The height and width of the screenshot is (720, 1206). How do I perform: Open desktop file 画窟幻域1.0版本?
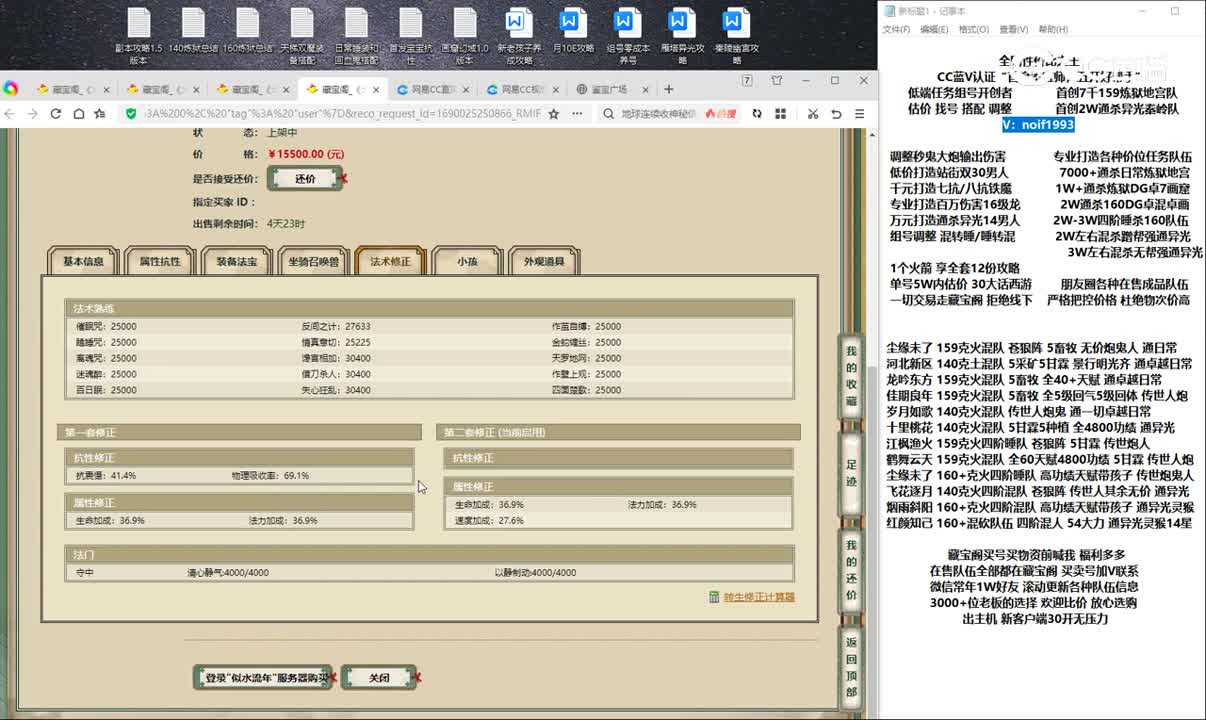(x=464, y=36)
